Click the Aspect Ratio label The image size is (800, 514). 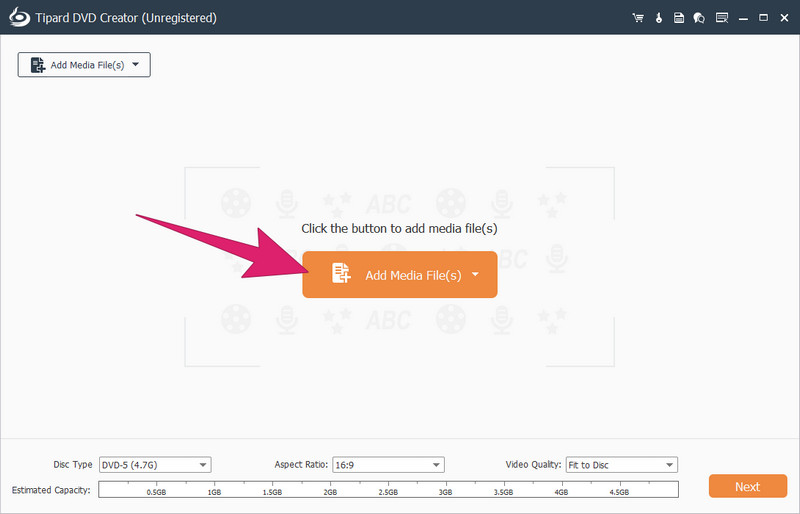301,464
